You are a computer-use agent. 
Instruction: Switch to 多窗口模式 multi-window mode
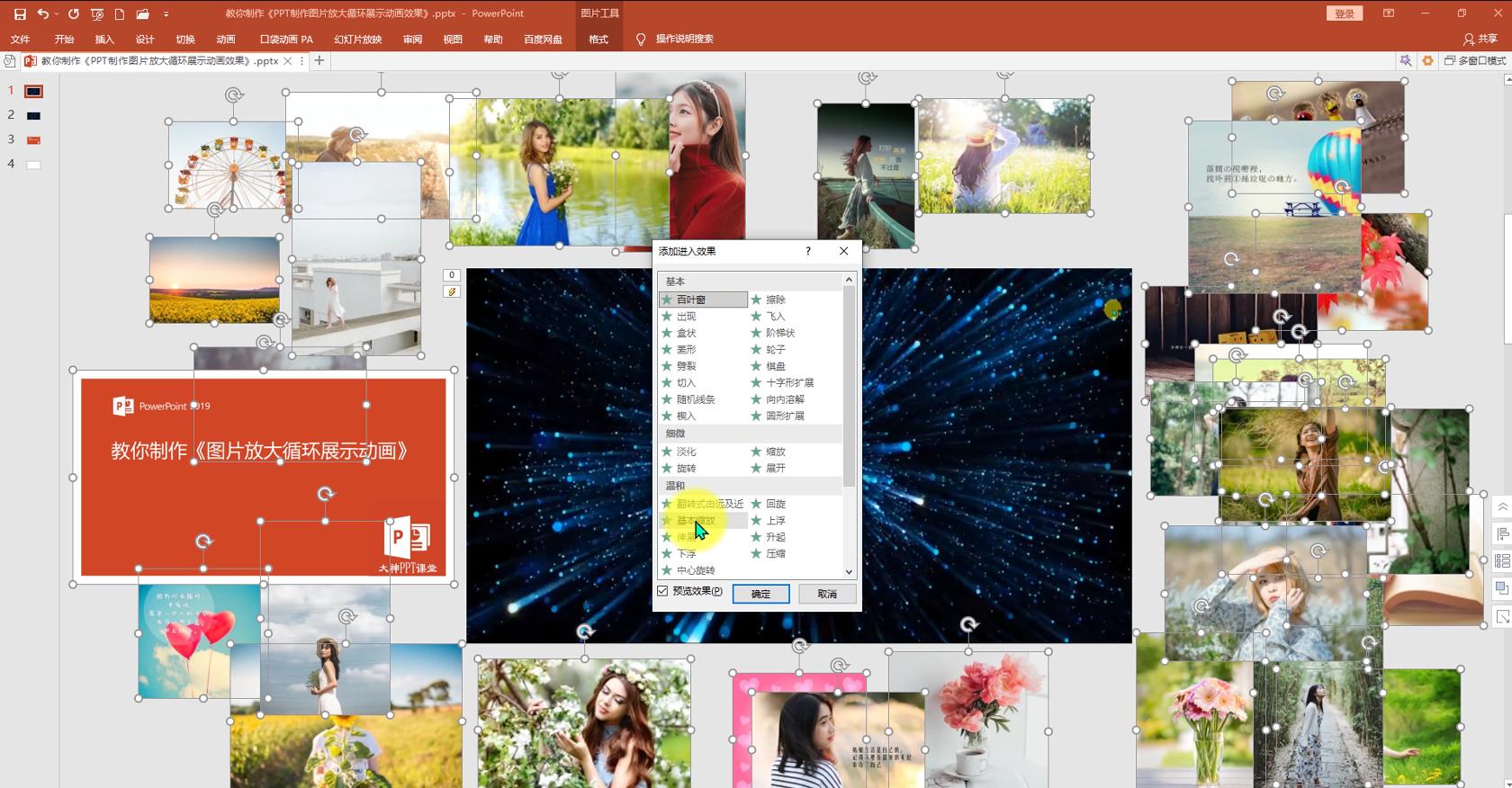(x=1475, y=61)
